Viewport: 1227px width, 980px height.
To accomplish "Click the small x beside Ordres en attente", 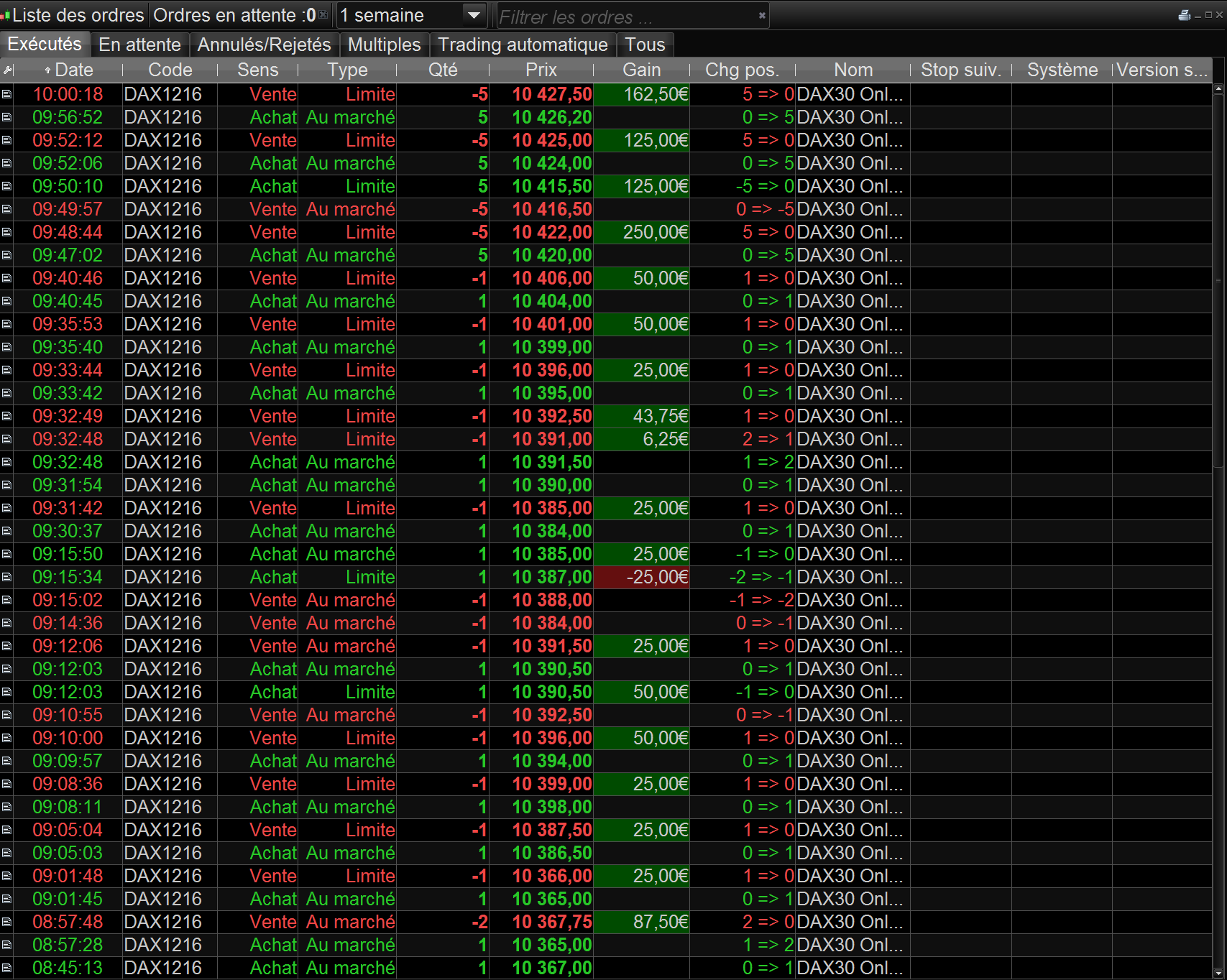I will pos(323,15).
